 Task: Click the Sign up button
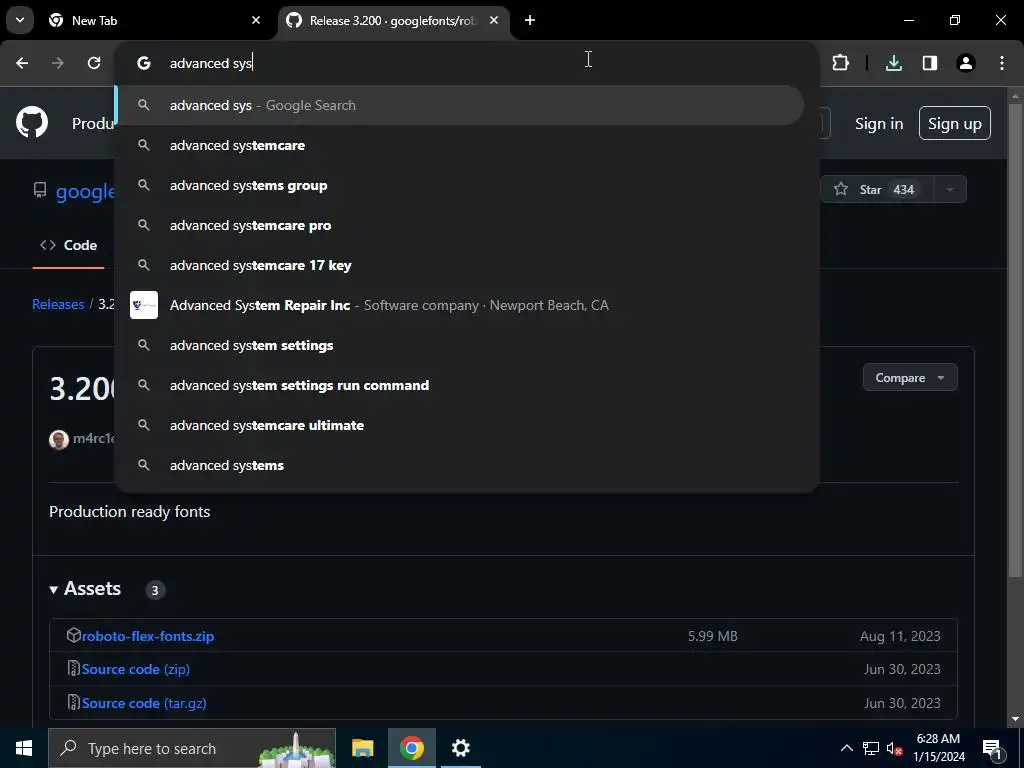954,123
